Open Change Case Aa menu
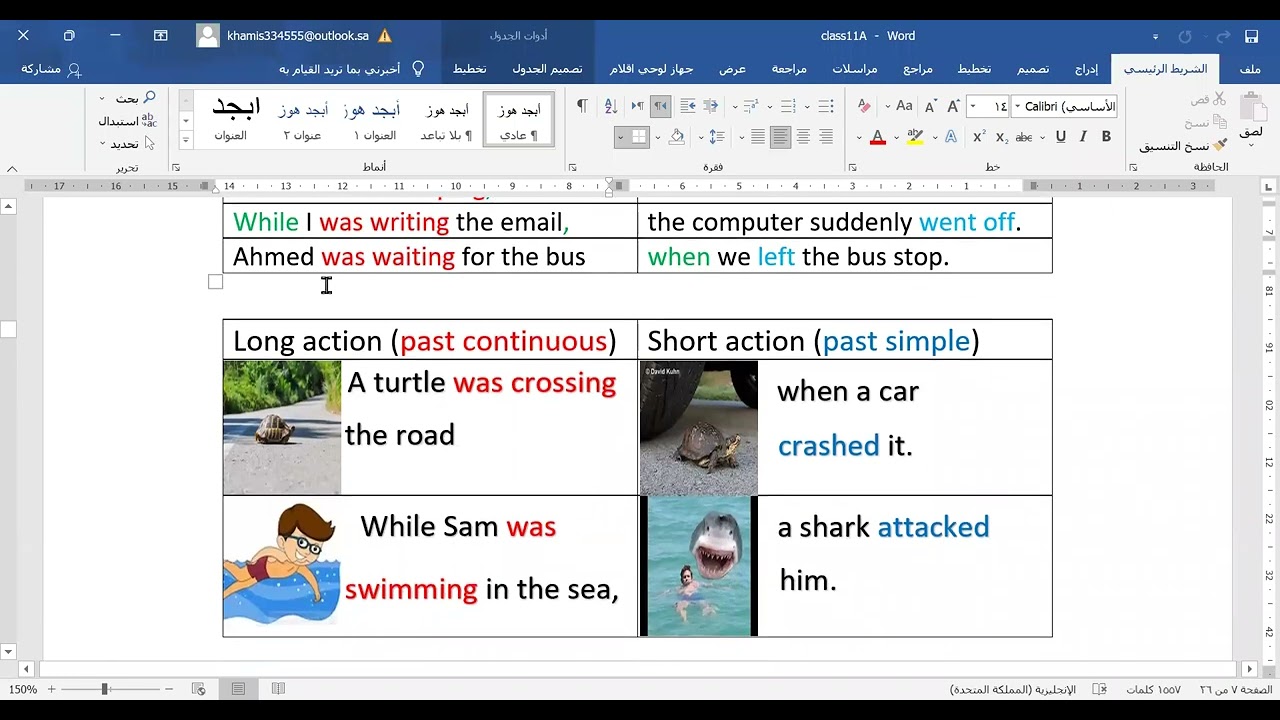The height and width of the screenshot is (720, 1280). (x=904, y=106)
